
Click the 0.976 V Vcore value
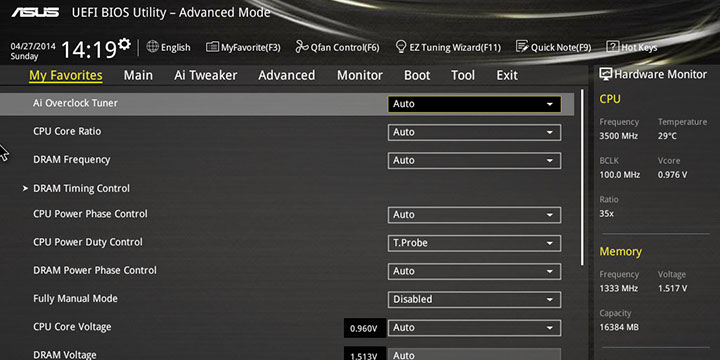[x=673, y=175]
